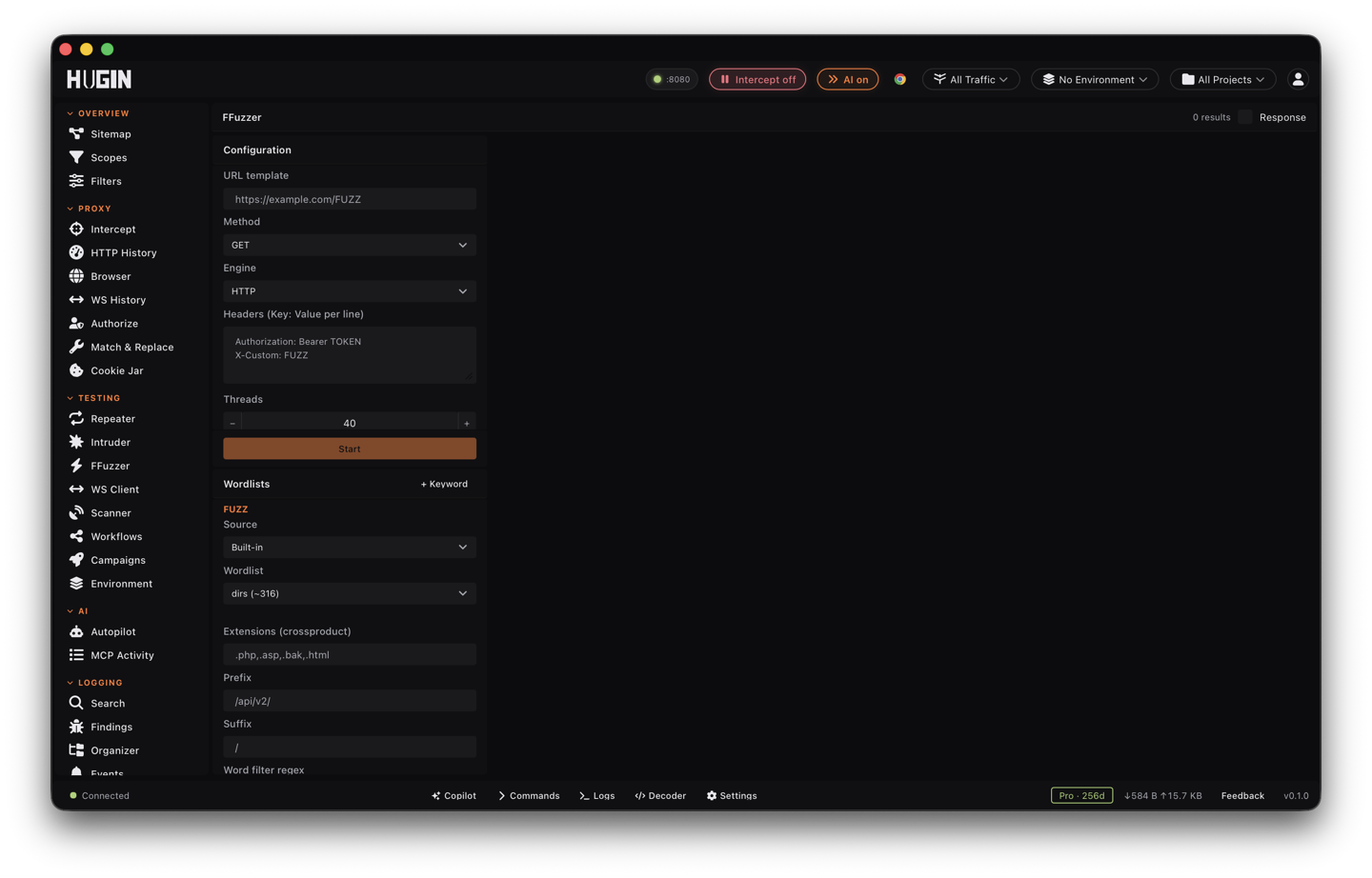Click the Scopes funnel icon

76,157
